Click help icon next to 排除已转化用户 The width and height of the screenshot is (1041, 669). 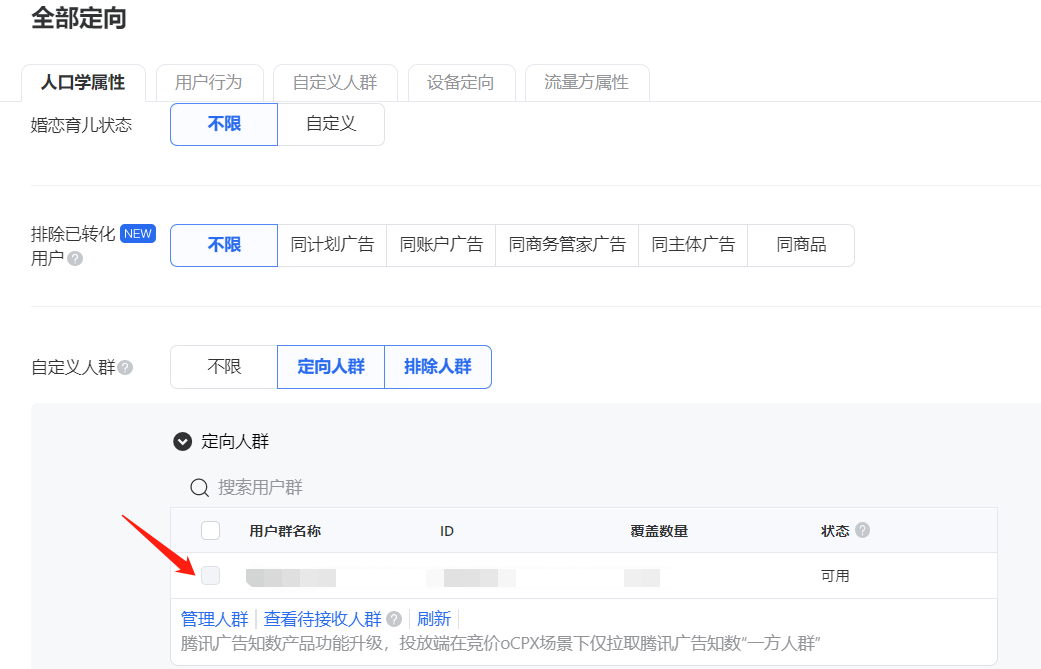(75, 258)
